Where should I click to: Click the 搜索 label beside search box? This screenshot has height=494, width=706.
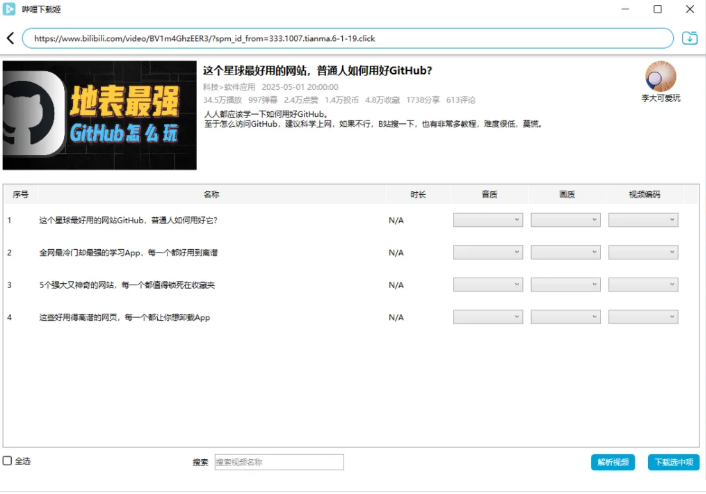pyautogui.click(x=200, y=462)
